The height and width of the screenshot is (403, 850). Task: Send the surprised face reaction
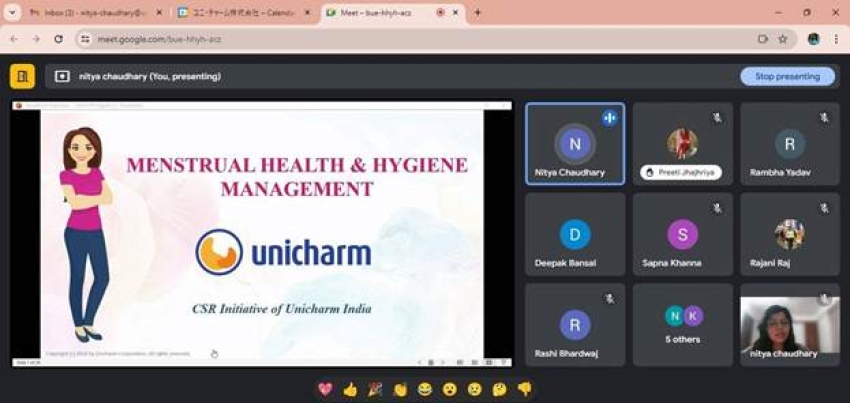[x=449, y=389]
